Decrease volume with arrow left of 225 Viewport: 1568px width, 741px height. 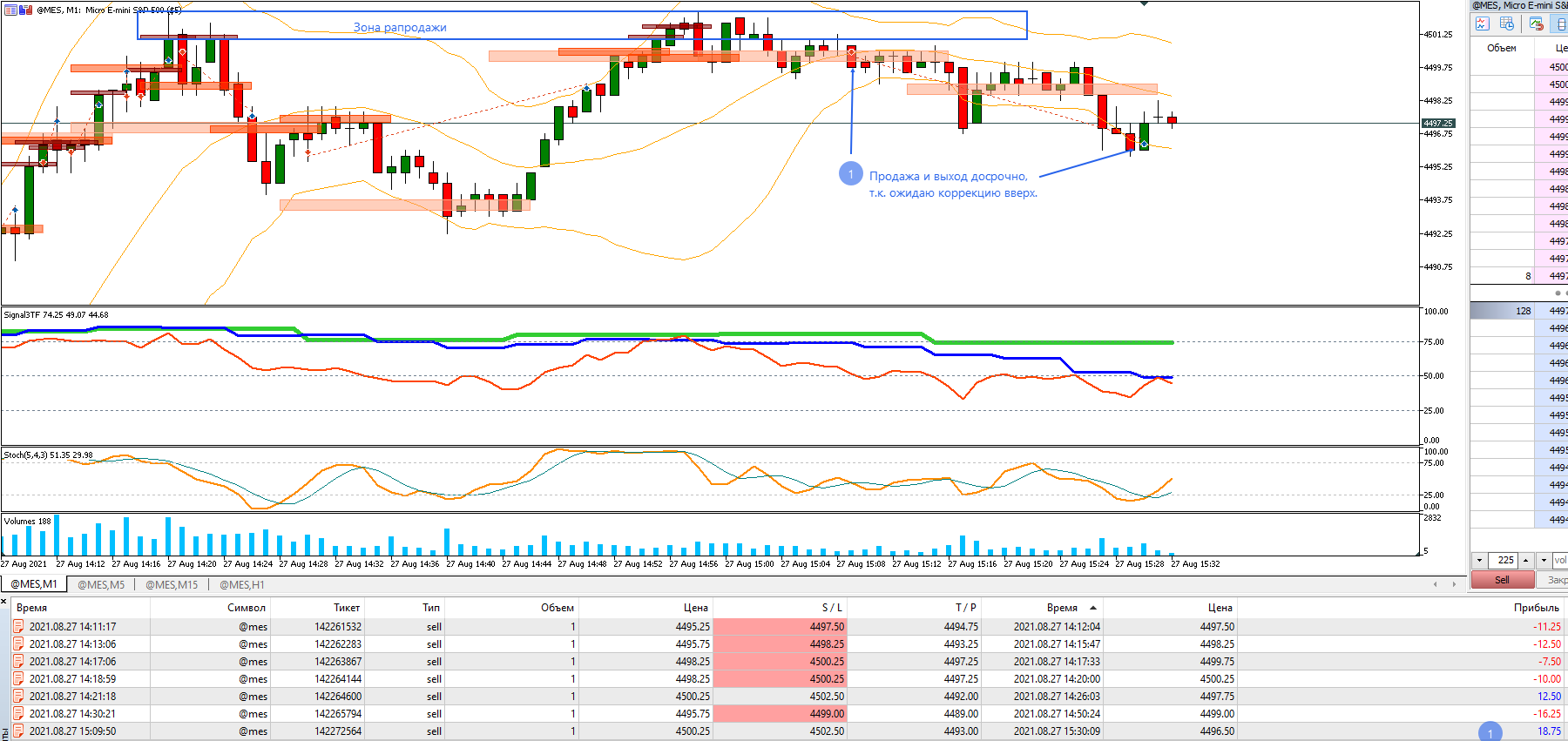[1479, 560]
